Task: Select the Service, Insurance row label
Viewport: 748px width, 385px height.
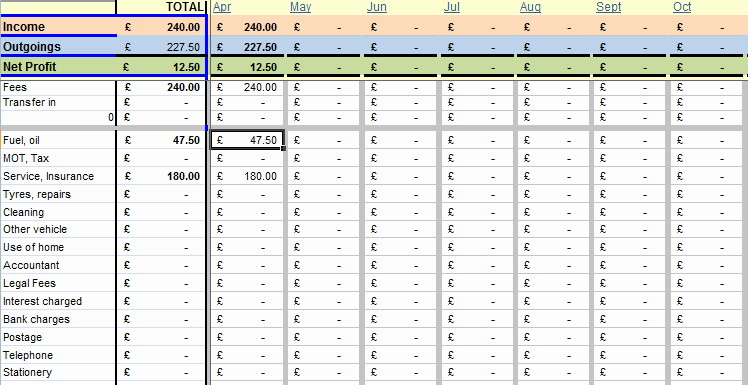Action: pos(58,176)
